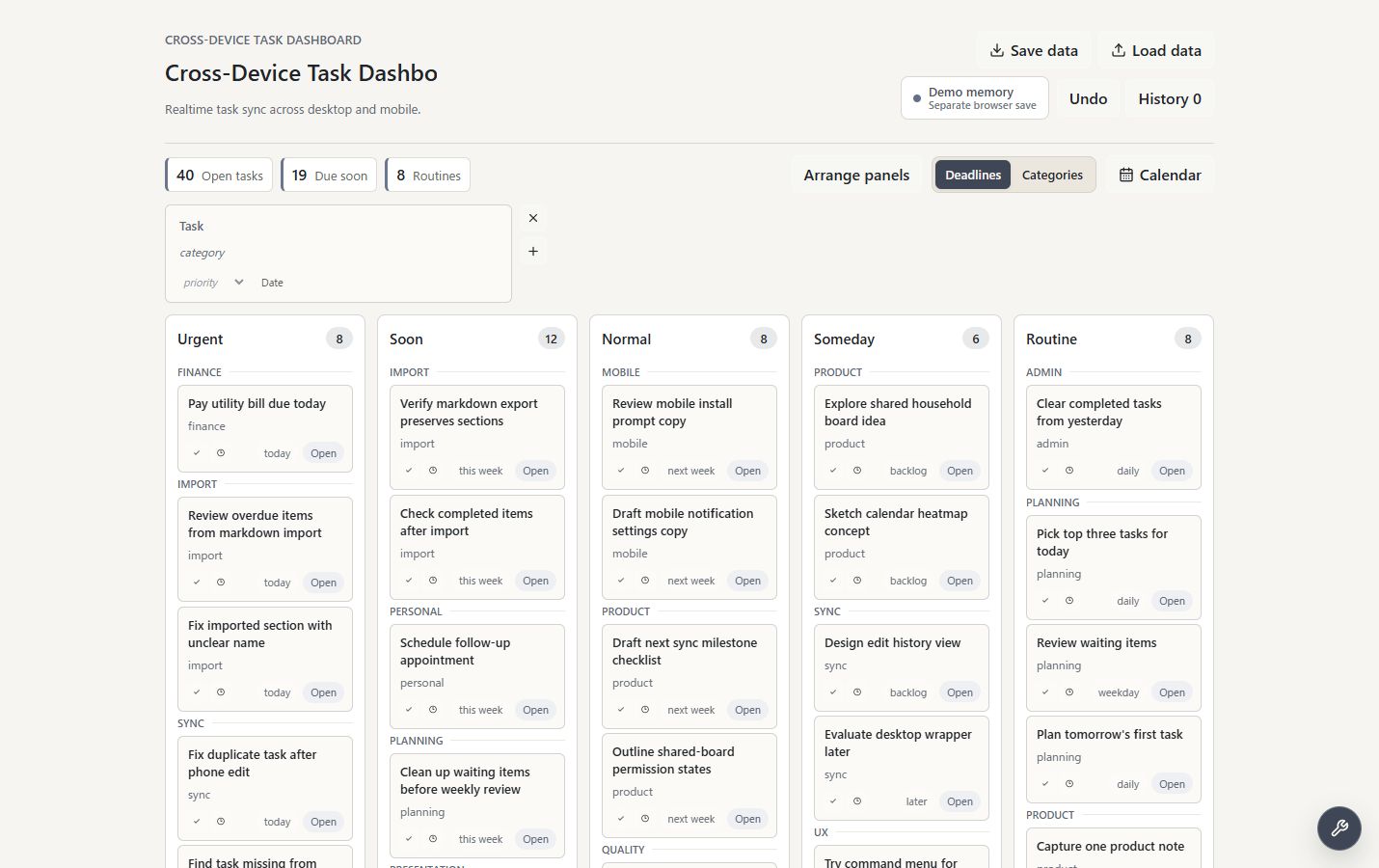Switch to the Deadlines view tab
Image resolution: width=1379 pixels, height=868 pixels.
[x=973, y=175]
